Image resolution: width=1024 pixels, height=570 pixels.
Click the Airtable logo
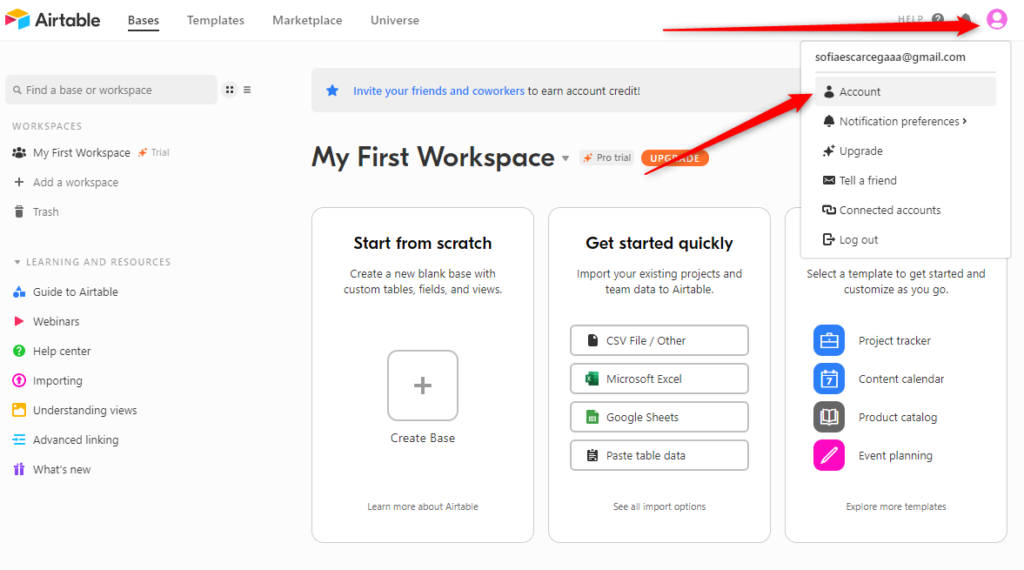(x=52, y=20)
